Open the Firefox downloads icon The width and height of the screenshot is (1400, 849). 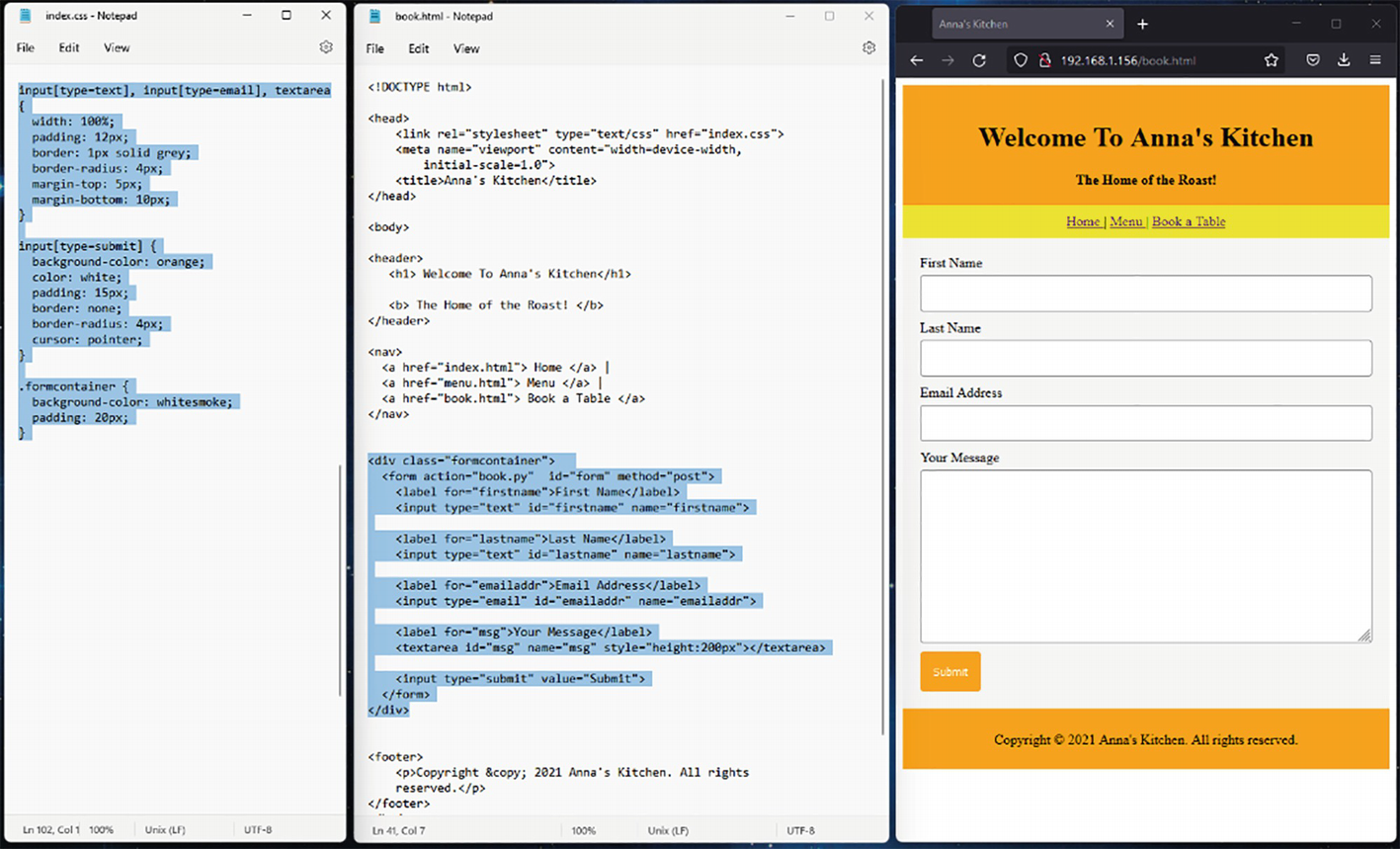coord(1344,60)
